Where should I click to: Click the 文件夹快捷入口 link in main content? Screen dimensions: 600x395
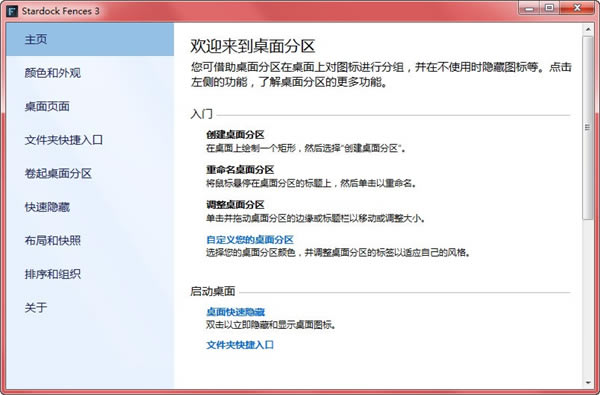[x=240, y=345]
